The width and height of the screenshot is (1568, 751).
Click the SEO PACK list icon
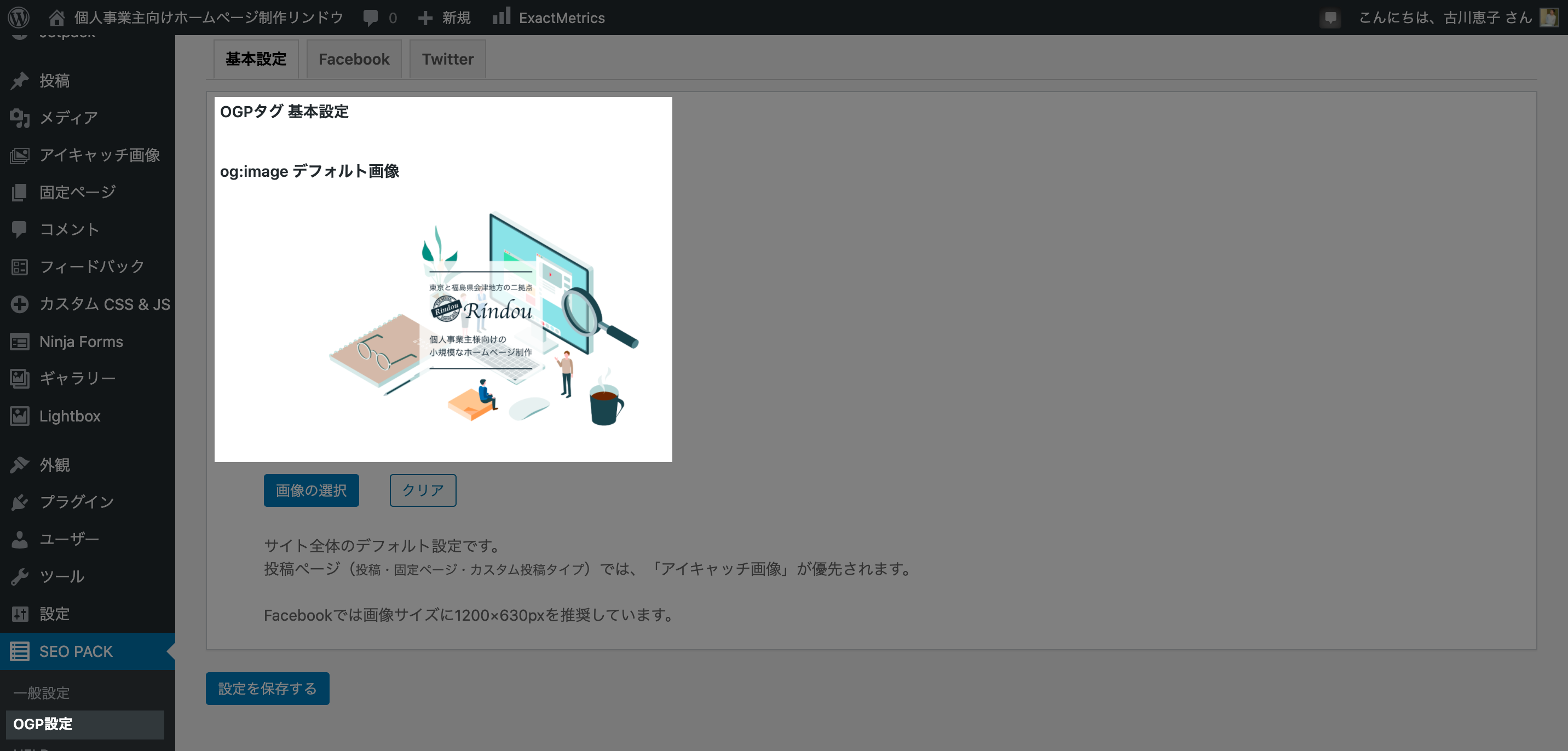click(x=20, y=651)
